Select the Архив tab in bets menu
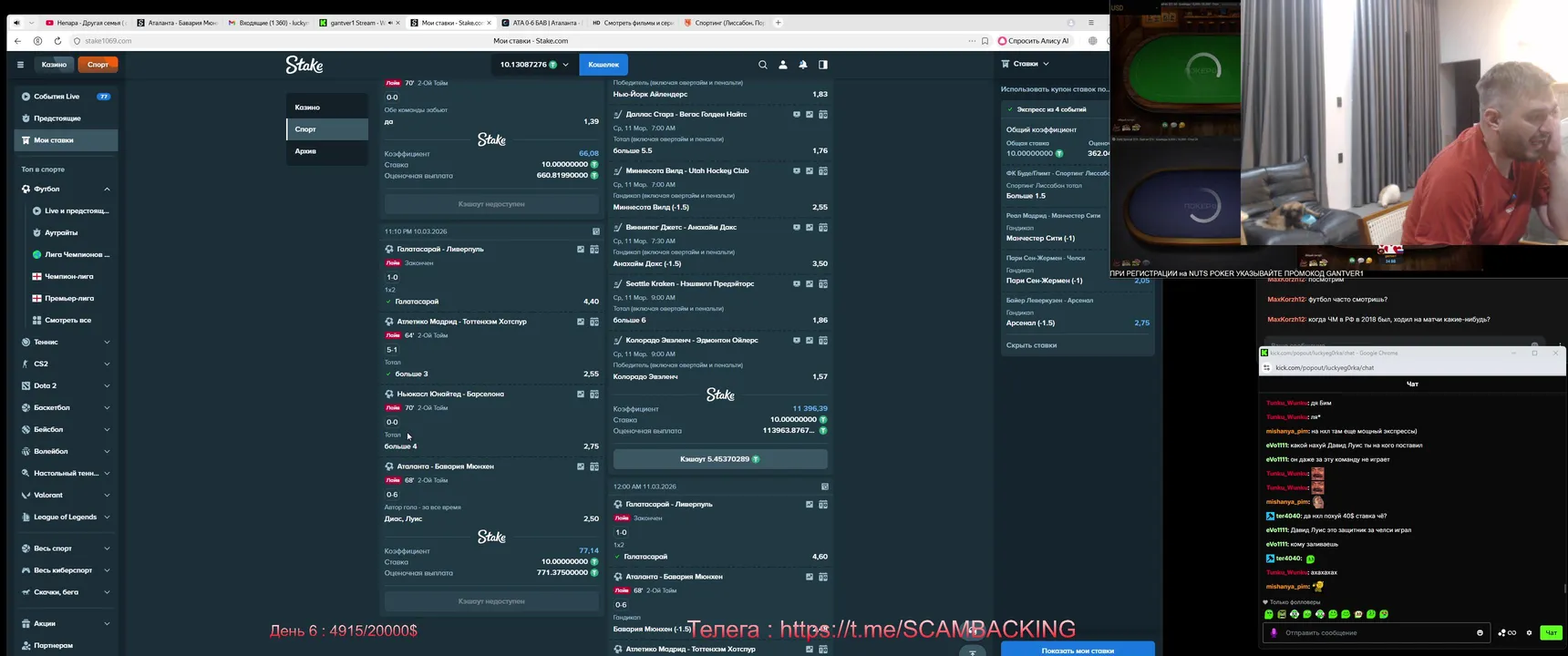 [326, 151]
